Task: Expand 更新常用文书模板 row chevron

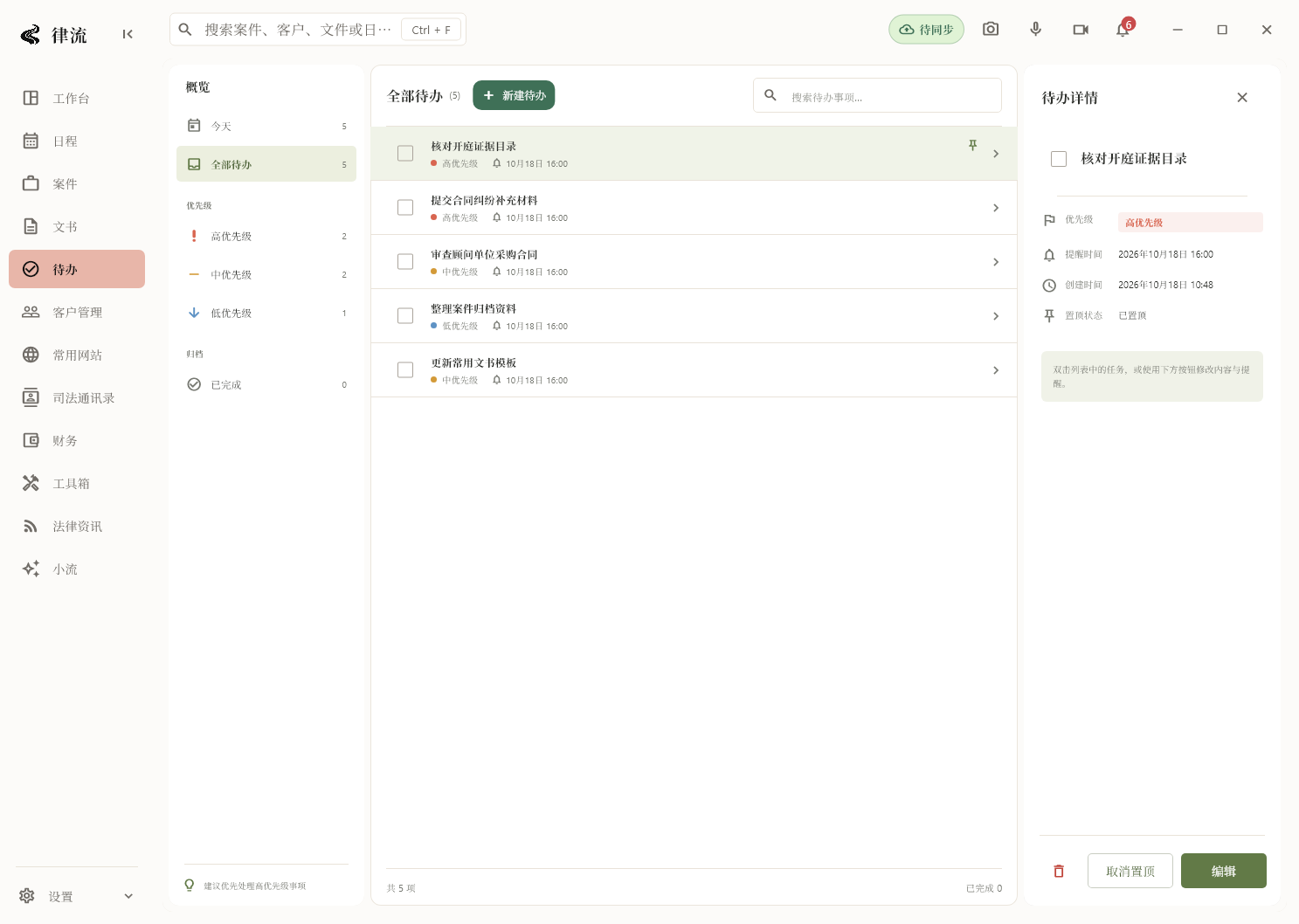Action: tap(996, 370)
